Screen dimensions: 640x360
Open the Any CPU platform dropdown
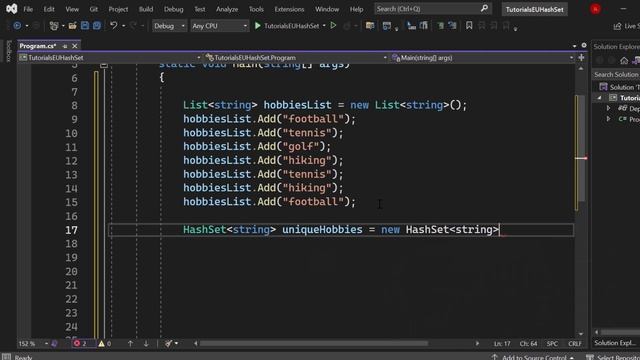[220, 26]
